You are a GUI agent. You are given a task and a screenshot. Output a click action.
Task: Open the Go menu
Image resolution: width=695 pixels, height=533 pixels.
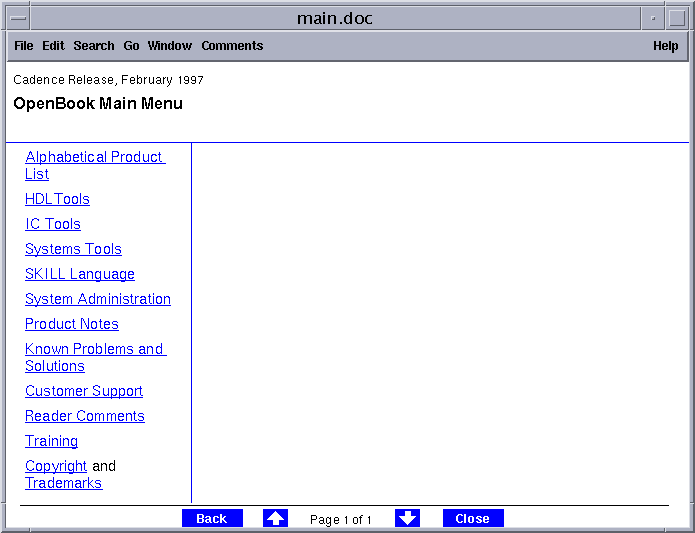point(131,46)
